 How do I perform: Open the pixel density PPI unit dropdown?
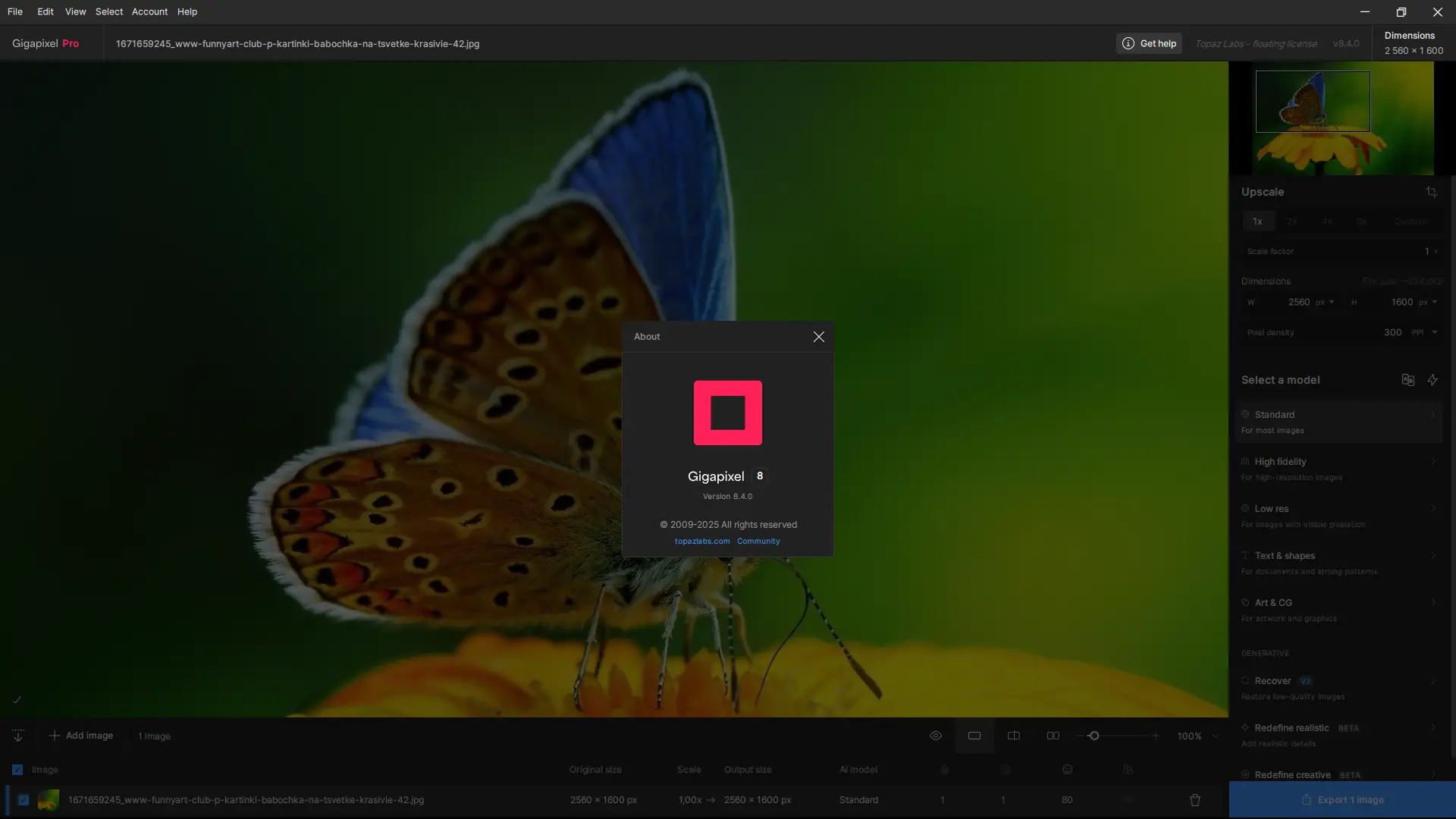[x=1426, y=332]
